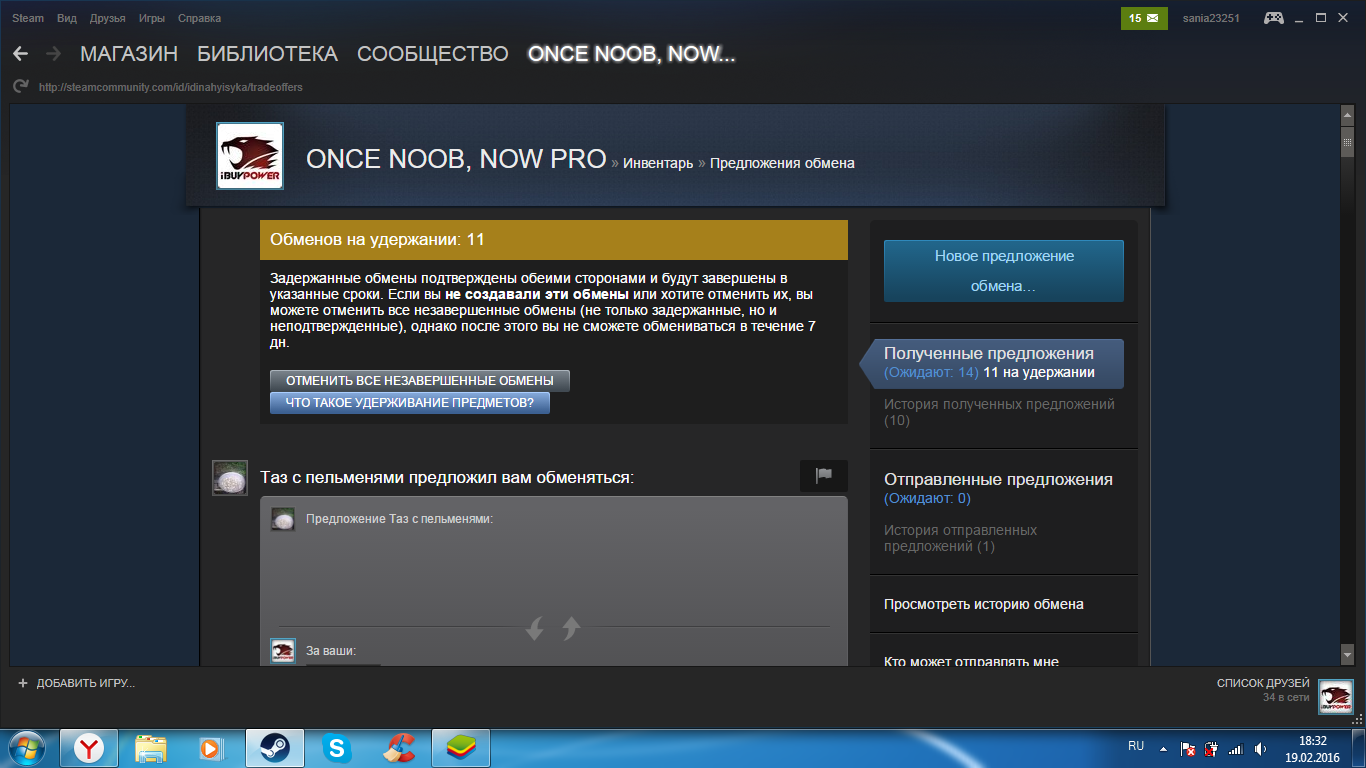The height and width of the screenshot is (768, 1366).
Task: Open the iBuyPower profile avatar in header
Action: [250, 156]
